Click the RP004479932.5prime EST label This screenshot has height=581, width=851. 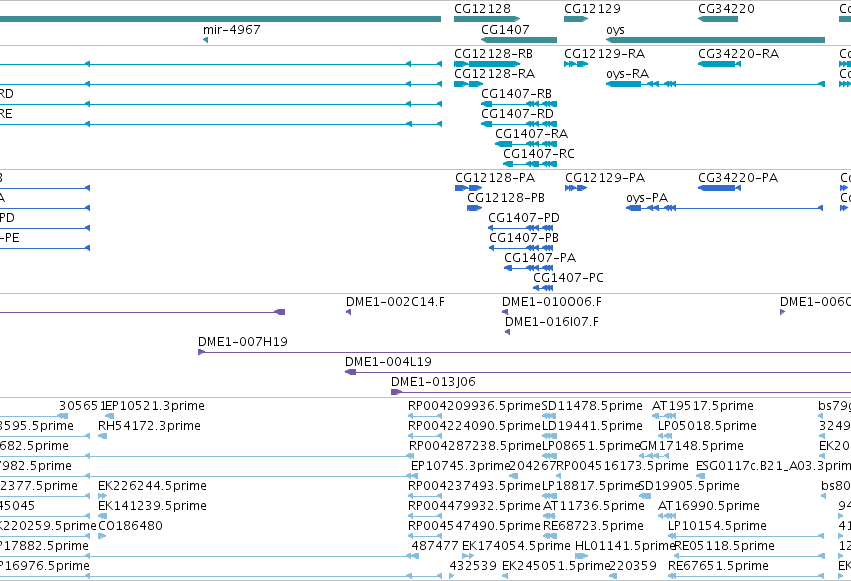(x=475, y=506)
